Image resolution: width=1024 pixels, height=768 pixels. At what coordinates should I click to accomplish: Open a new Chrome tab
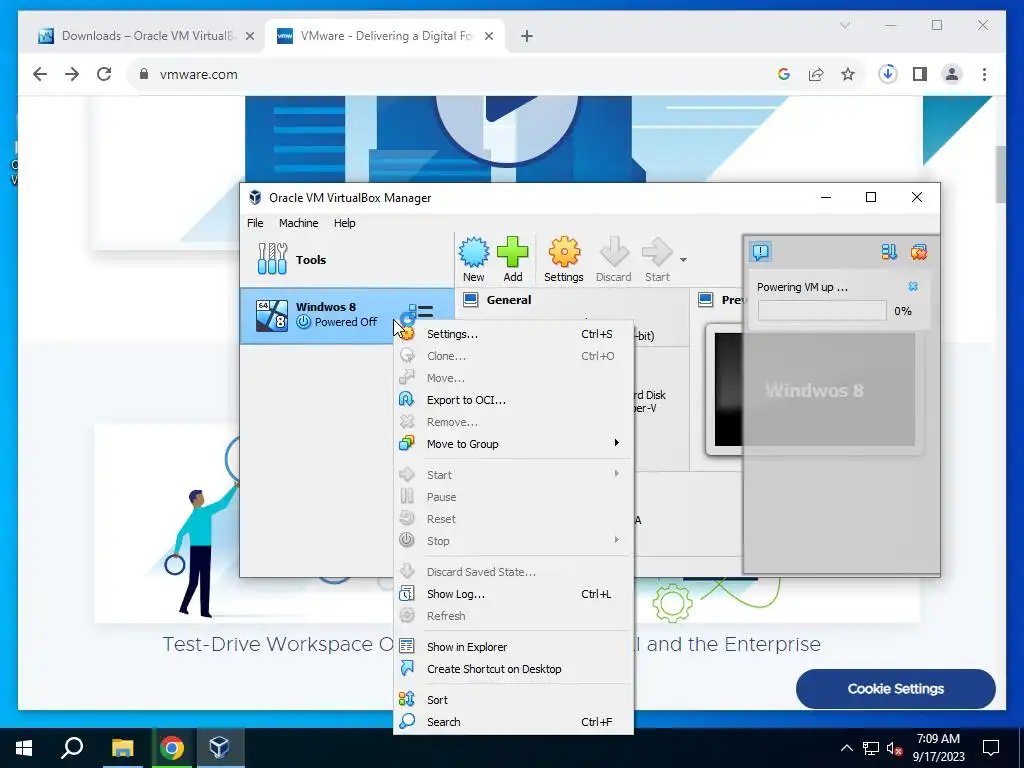(527, 37)
